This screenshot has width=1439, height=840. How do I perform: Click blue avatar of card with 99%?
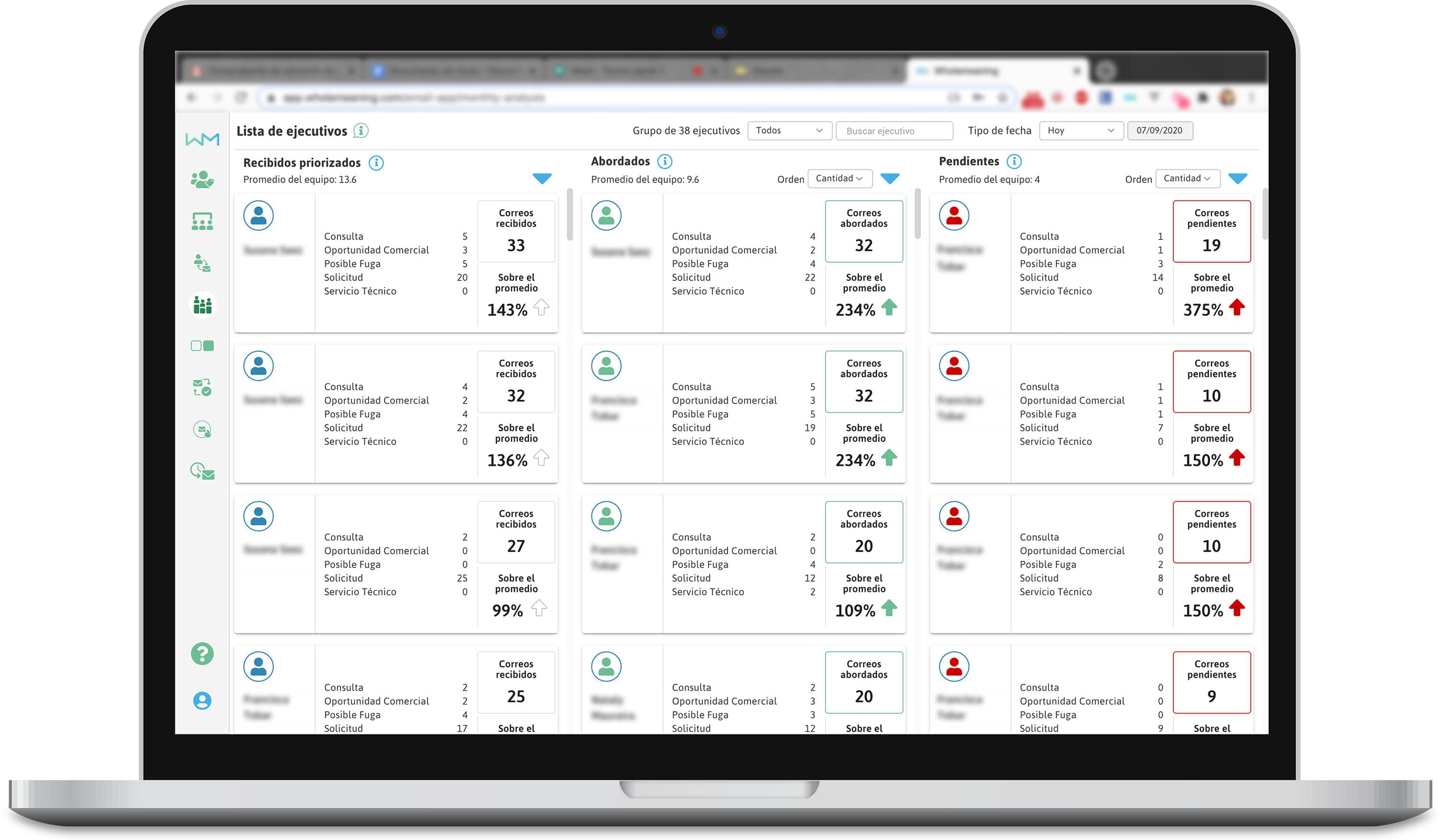coord(259,516)
